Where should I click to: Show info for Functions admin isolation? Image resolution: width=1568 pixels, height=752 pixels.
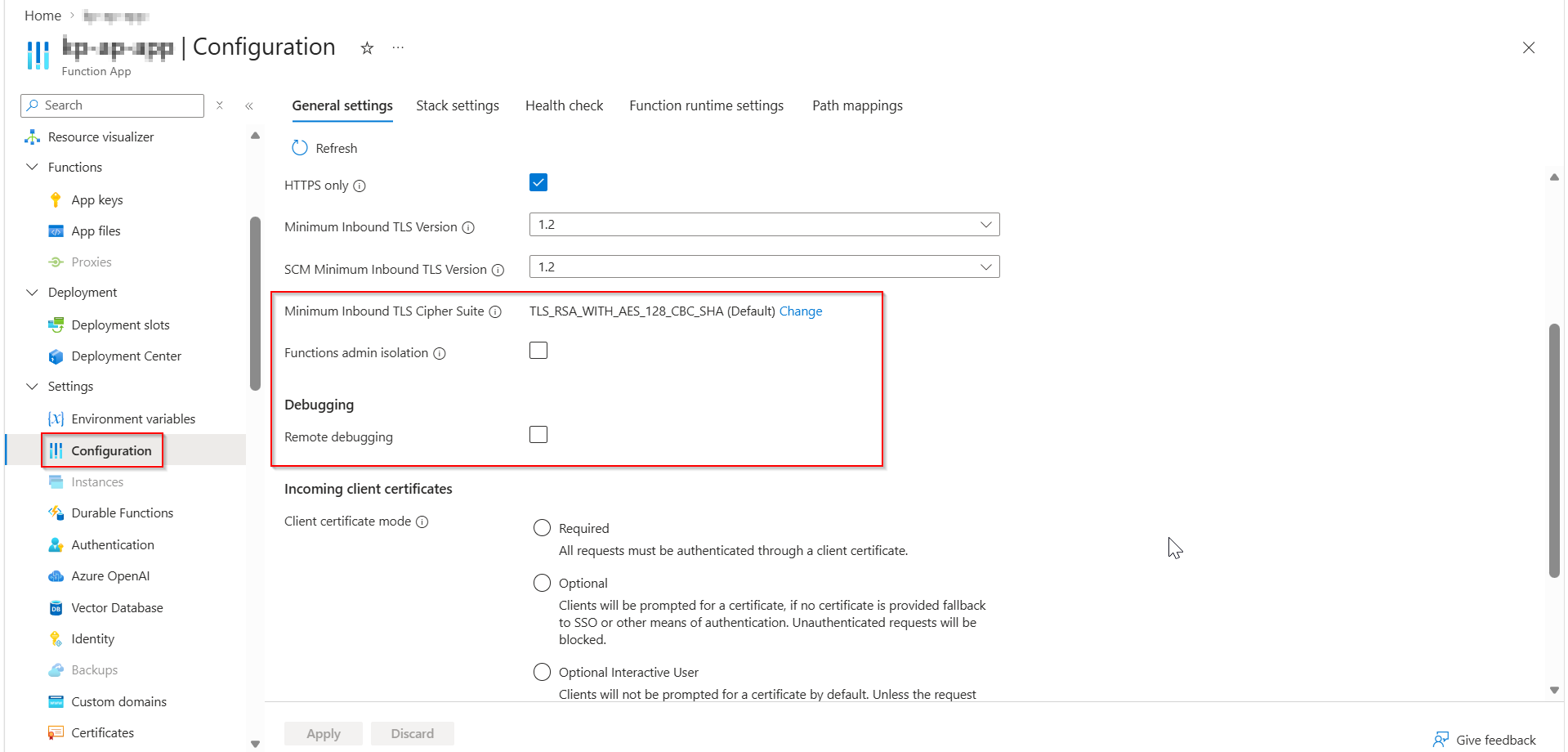tap(440, 353)
